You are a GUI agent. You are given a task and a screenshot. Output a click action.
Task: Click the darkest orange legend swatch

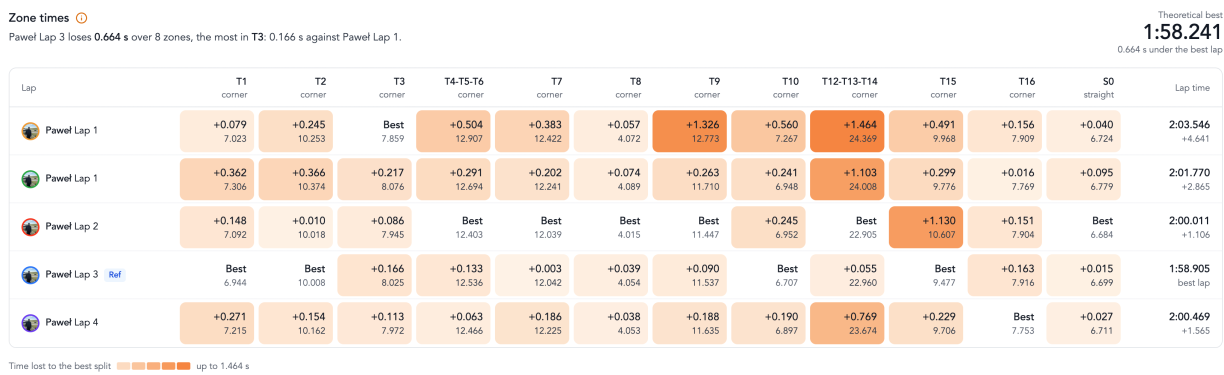point(184,366)
